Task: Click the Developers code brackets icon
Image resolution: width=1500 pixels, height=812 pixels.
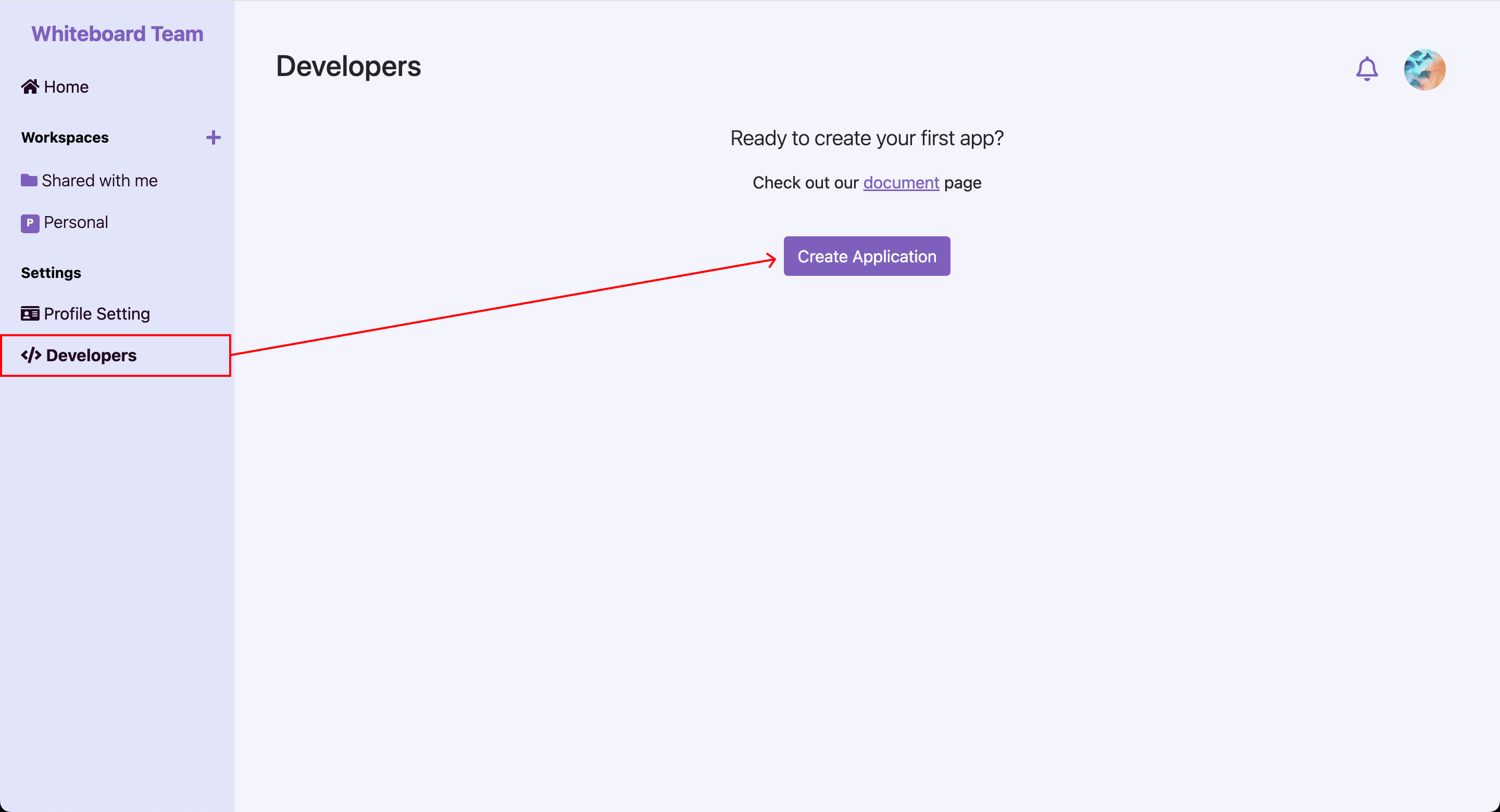Action: click(x=31, y=355)
